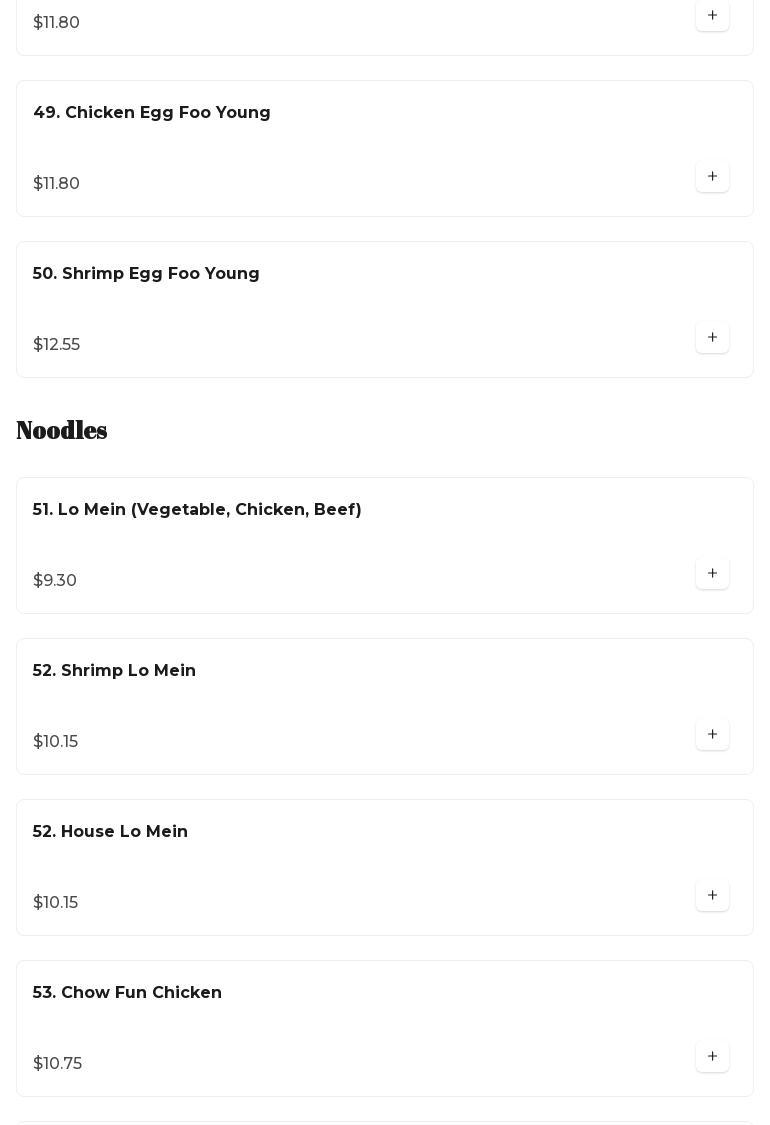Add Chow Fun Chicken via plus icon

coord(712,1057)
